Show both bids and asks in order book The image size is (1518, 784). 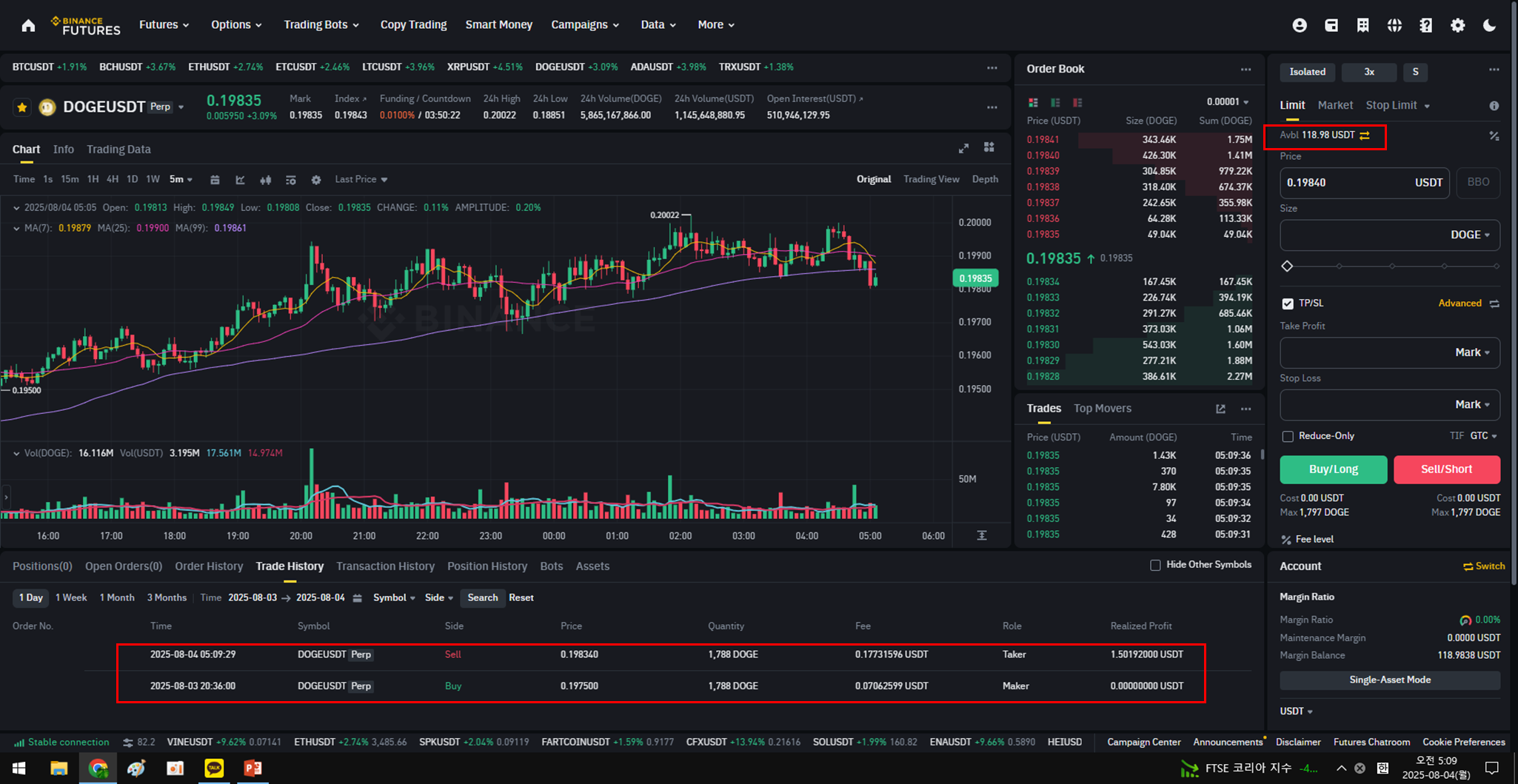pos(1033,102)
